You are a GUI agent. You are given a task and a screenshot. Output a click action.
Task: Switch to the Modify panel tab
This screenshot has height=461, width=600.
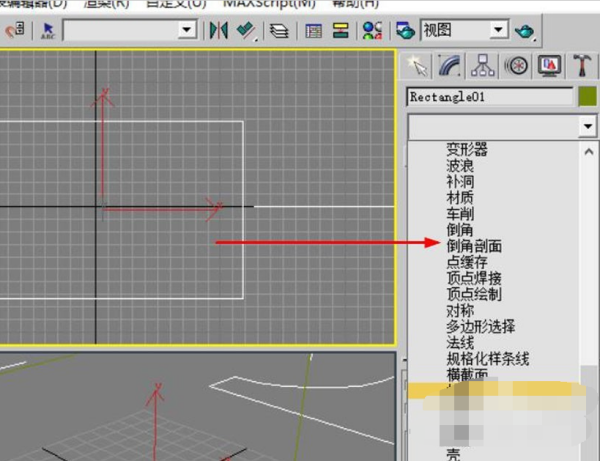451,66
